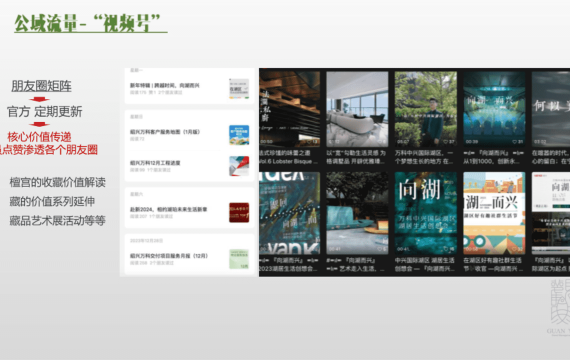Open the 绍兴万科12月工程进度 article title
The height and width of the screenshot is (360, 570).
point(155,163)
